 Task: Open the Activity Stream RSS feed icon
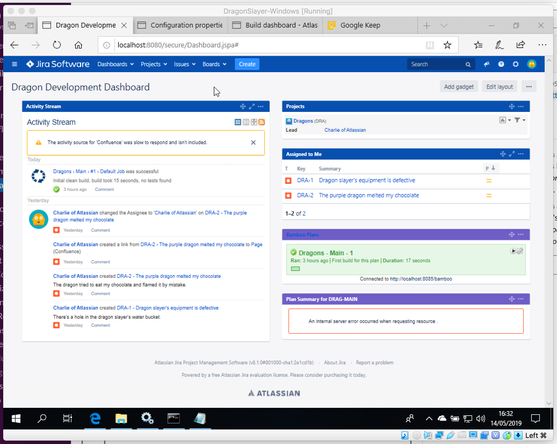[261, 122]
